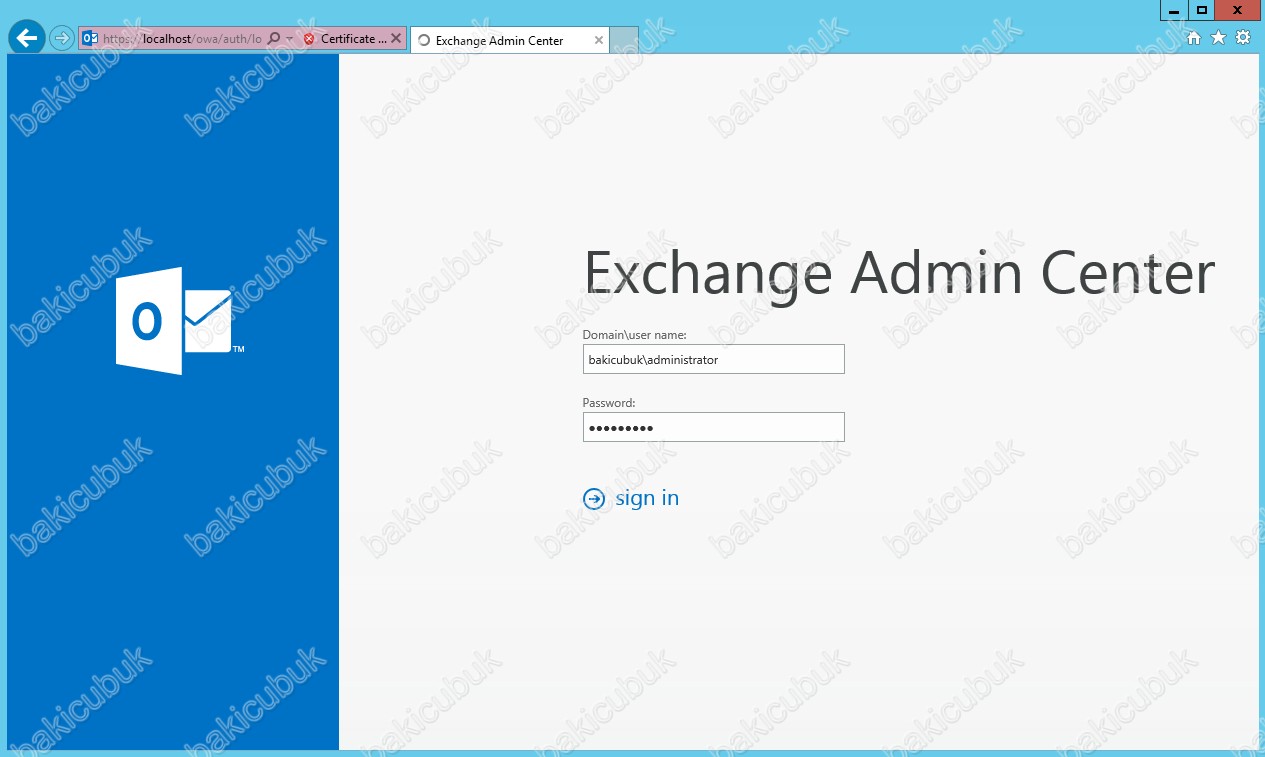Go back with the browser Back arrow
1265x757 pixels.
pos(26,38)
